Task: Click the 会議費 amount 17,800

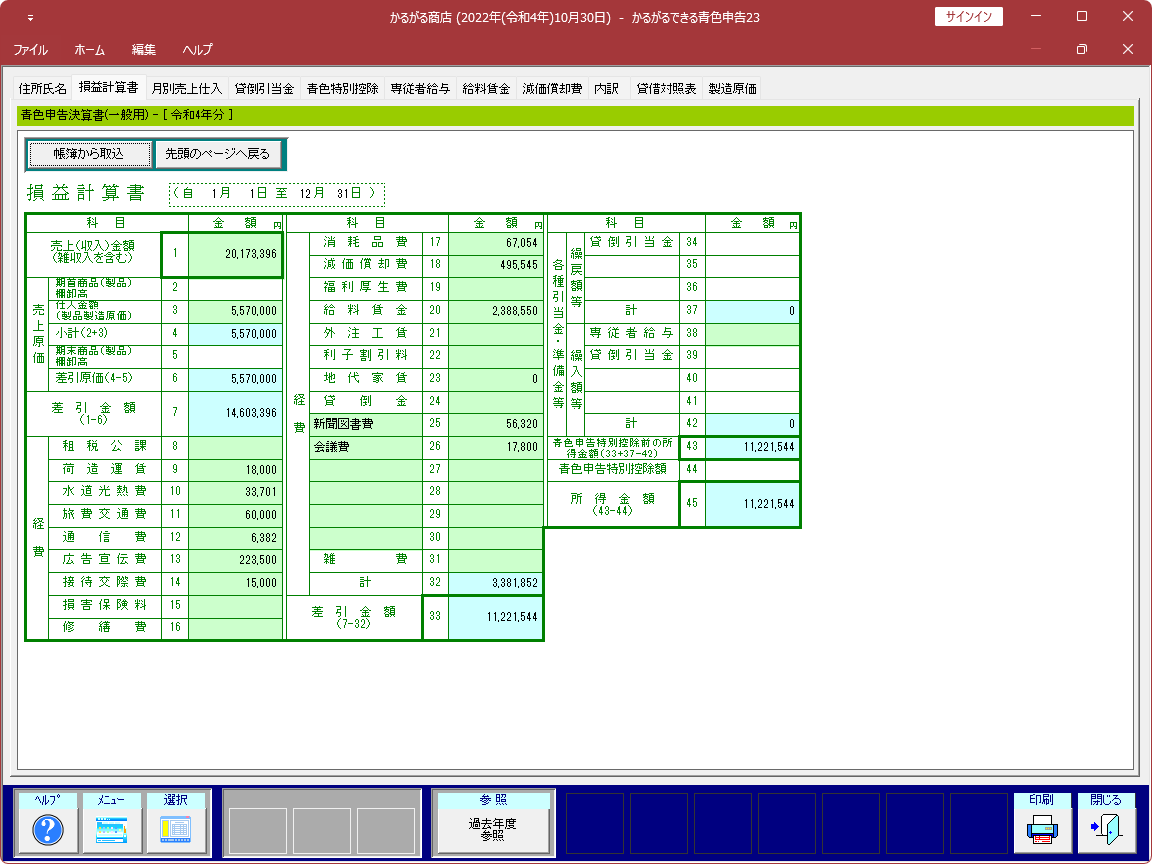Action: 496,447
